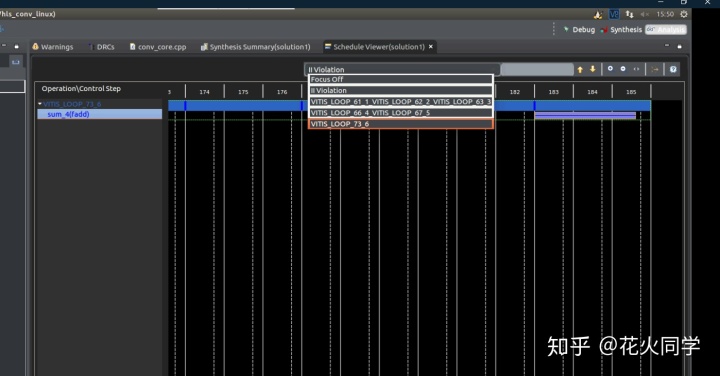Switch to the Analysis perspective
The height and width of the screenshot is (376, 720).
point(665,29)
